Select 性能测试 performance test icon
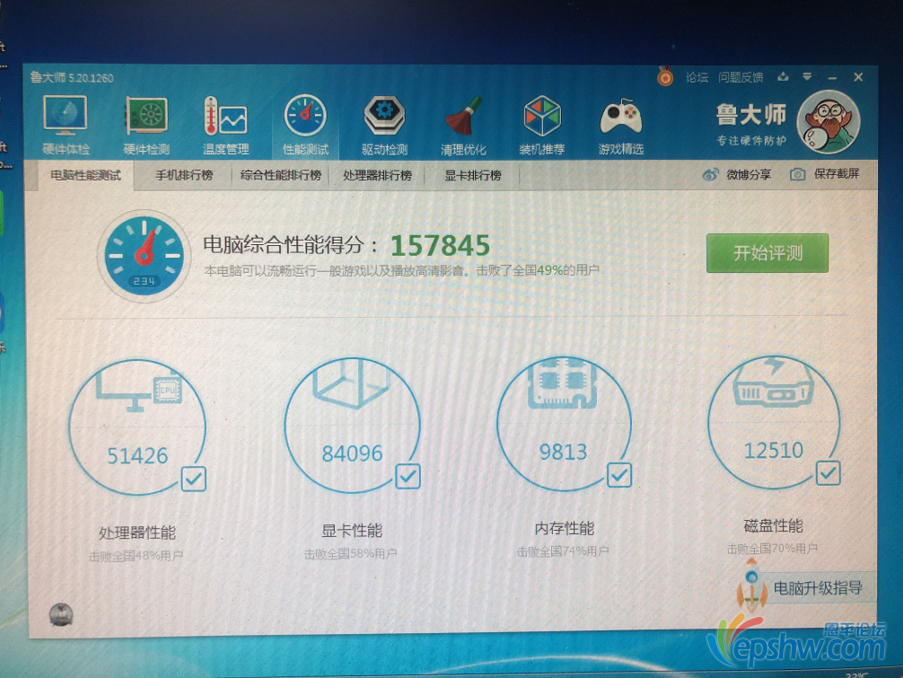 coord(305,125)
